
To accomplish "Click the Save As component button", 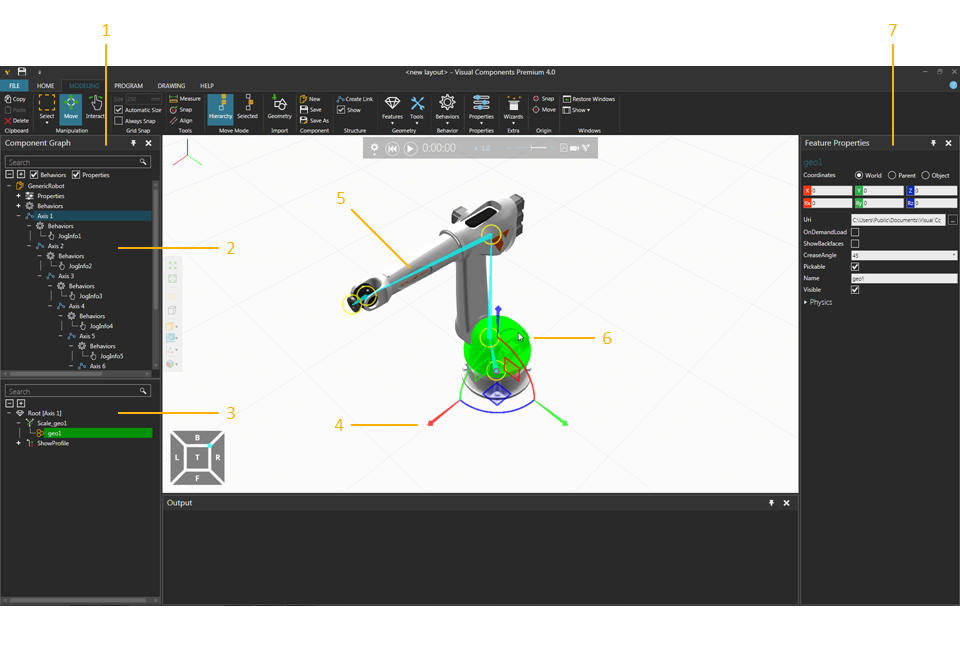I will click(x=314, y=120).
